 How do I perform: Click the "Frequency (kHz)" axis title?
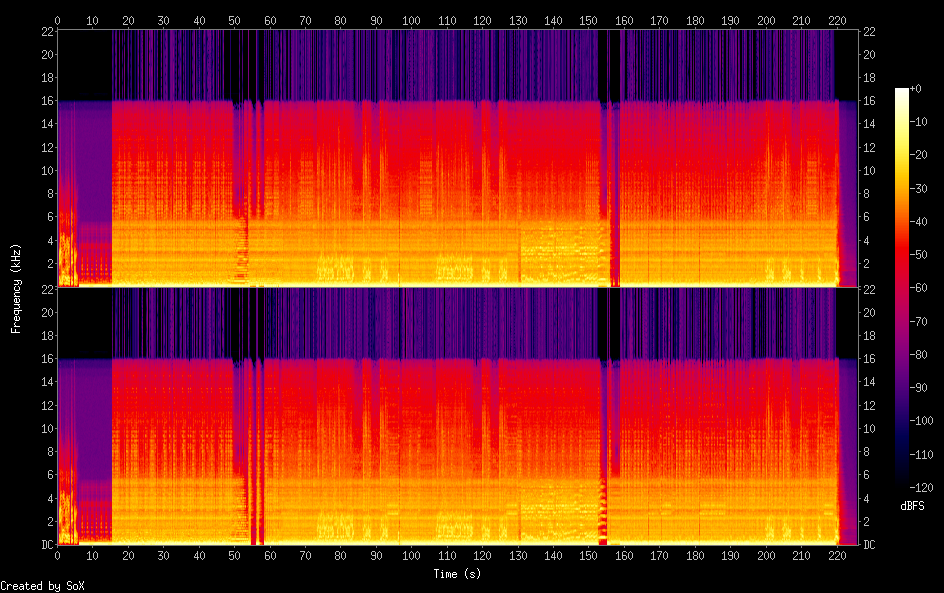pyautogui.click(x=16, y=288)
